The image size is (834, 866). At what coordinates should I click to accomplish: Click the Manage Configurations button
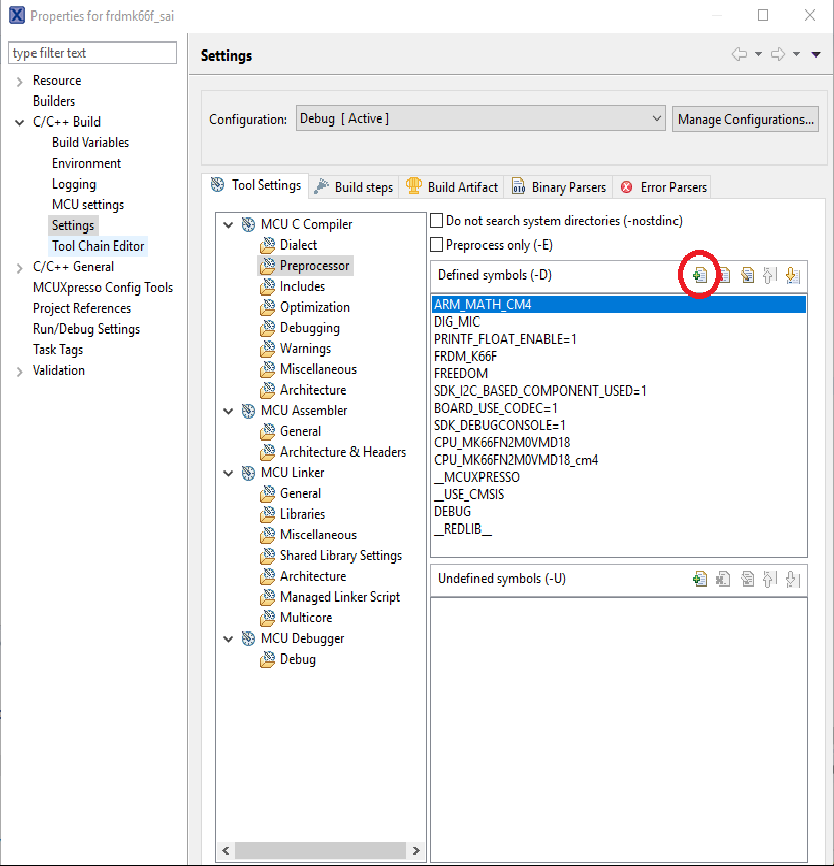point(745,119)
